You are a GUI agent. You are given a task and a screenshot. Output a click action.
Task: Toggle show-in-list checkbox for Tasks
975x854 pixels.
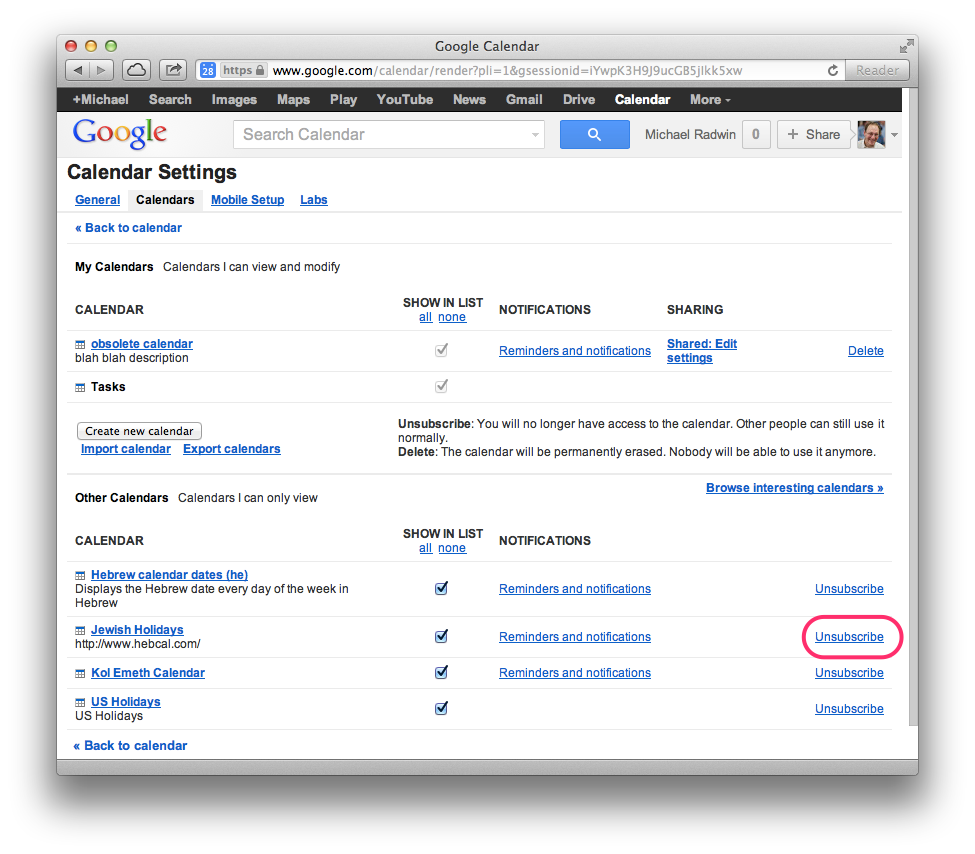[441, 386]
